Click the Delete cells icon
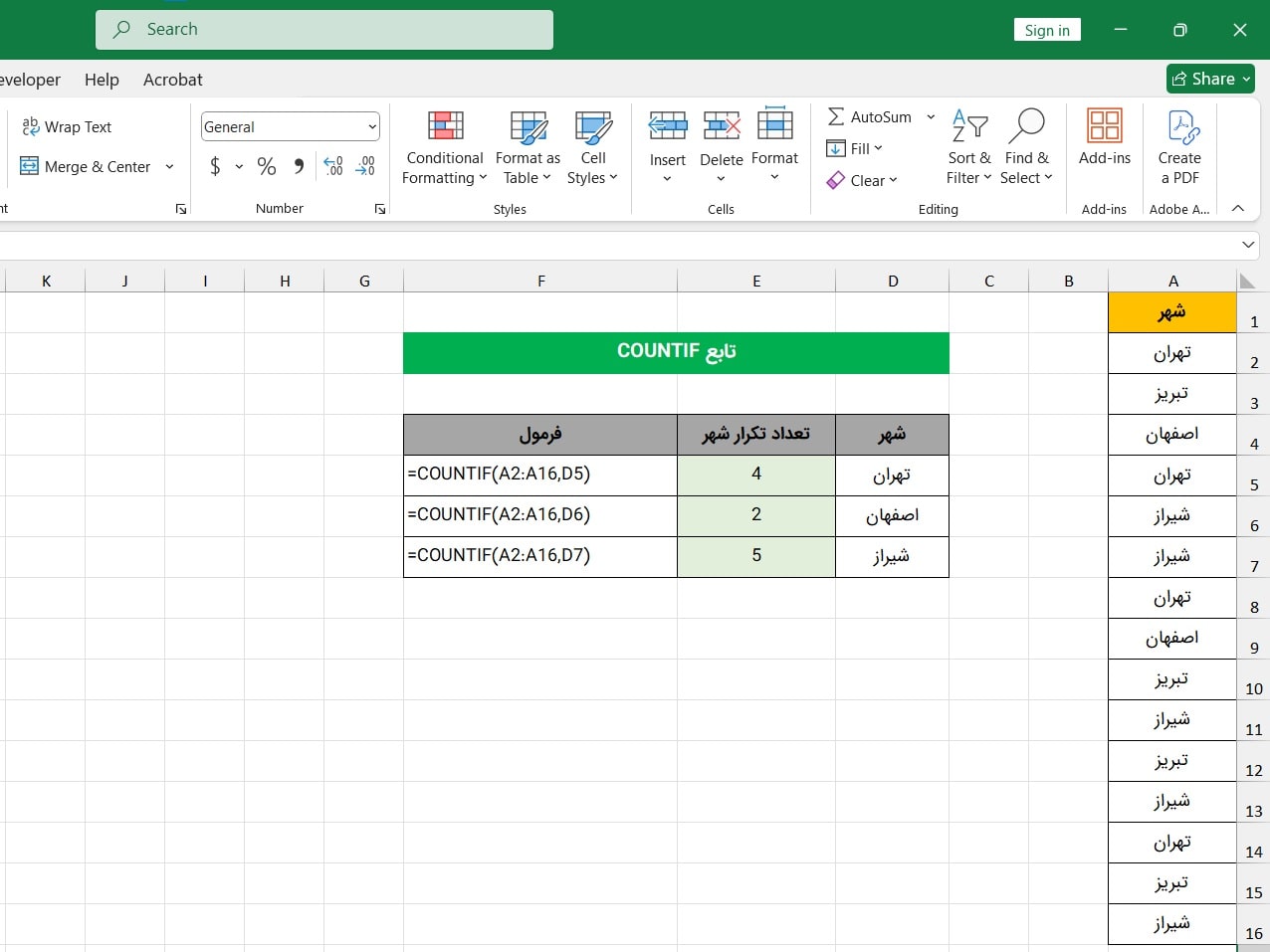This screenshot has height=952, width=1270. tap(721, 126)
